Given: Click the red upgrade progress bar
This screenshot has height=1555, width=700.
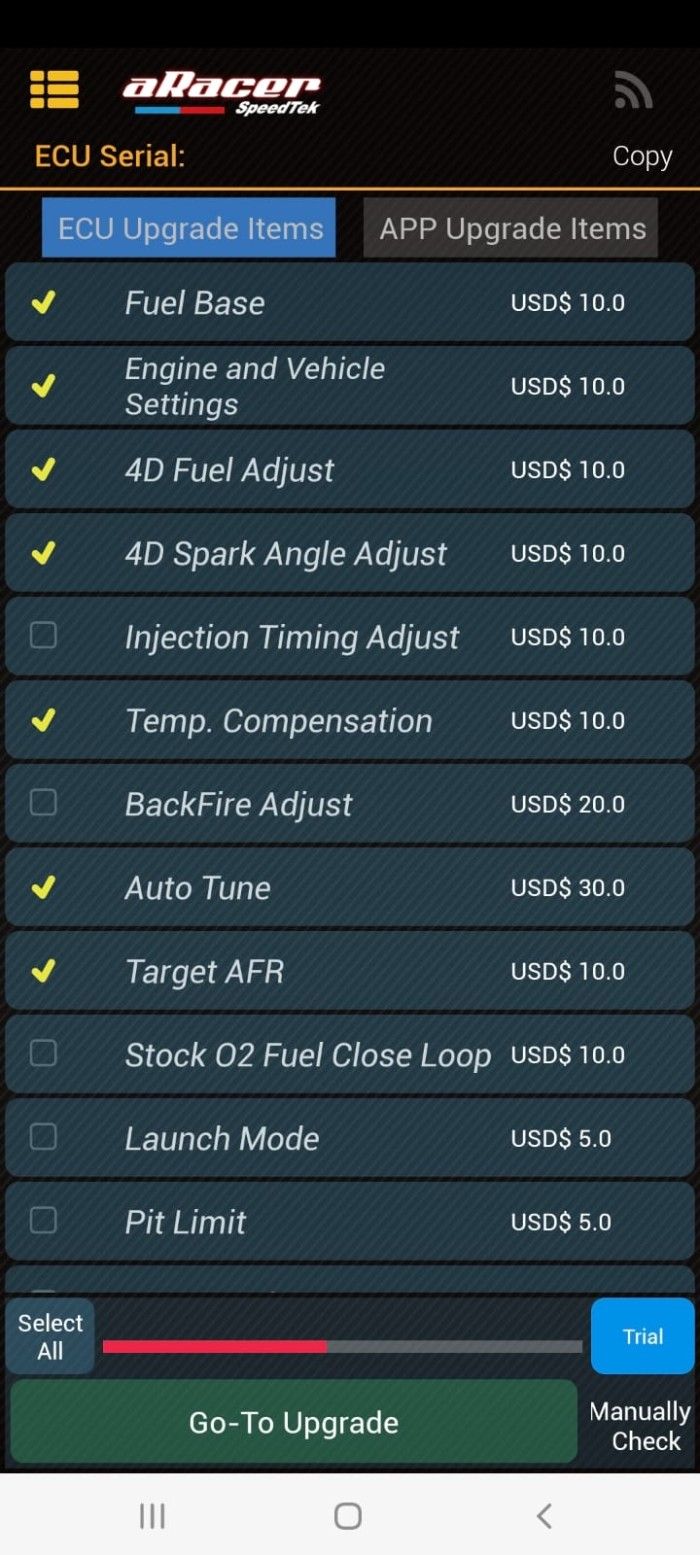Looking at the screenshot, I should 215,1346.
